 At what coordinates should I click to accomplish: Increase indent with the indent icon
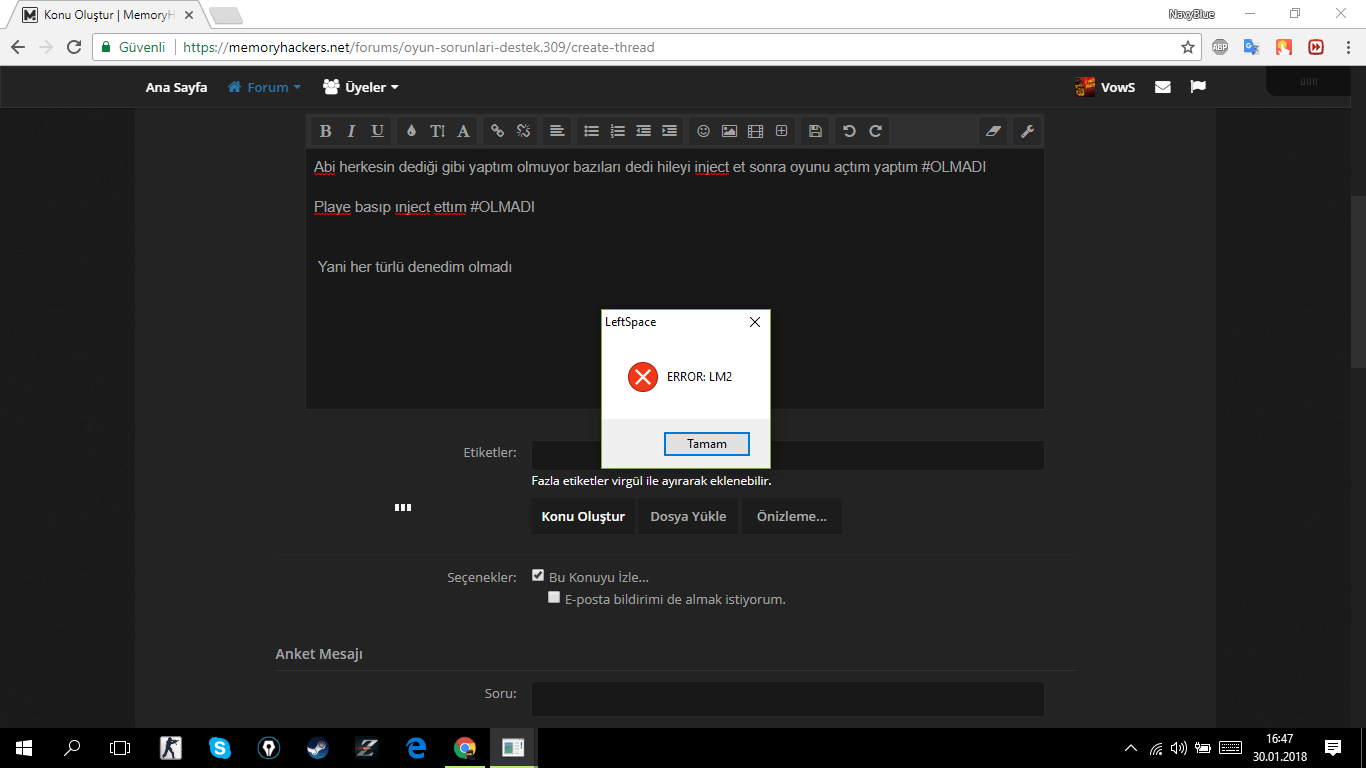point(669,131)
